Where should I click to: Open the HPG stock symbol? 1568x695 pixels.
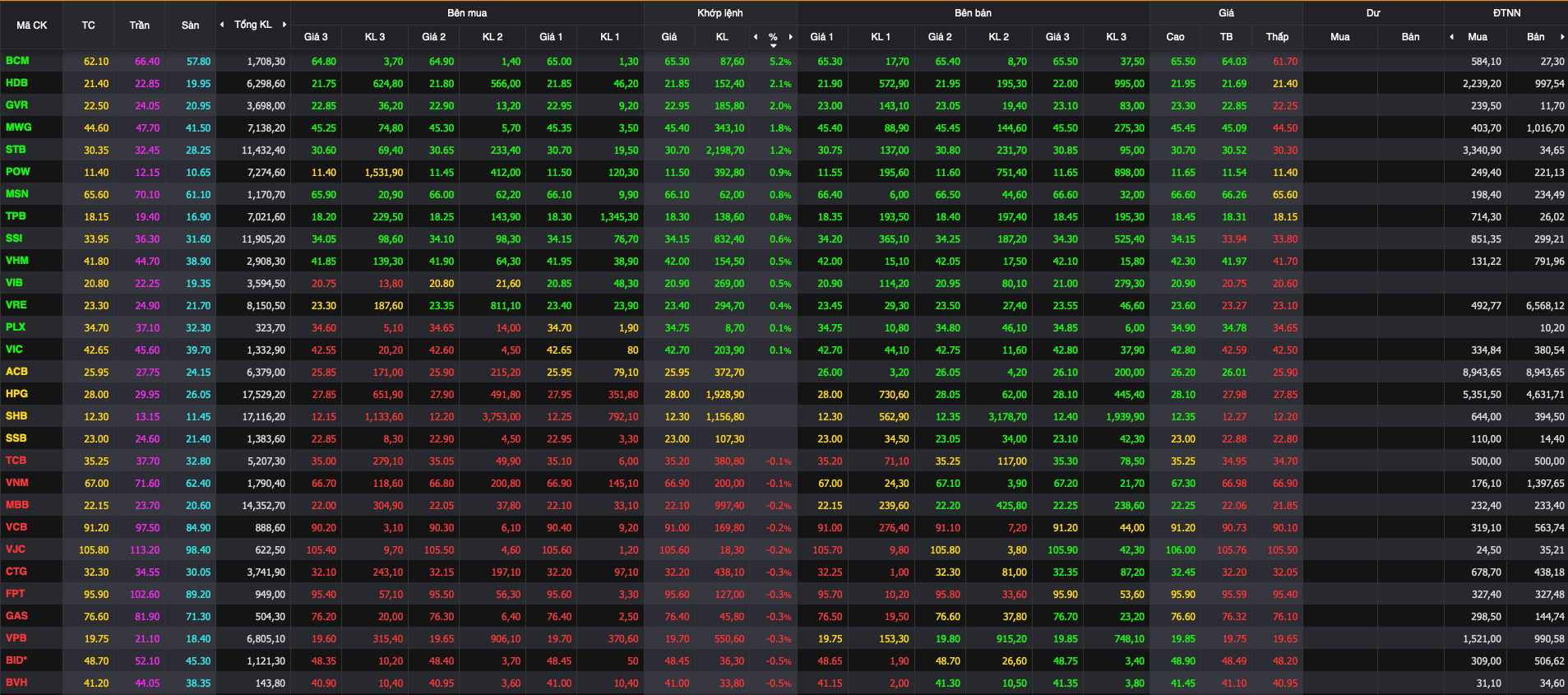click(16, 394)
